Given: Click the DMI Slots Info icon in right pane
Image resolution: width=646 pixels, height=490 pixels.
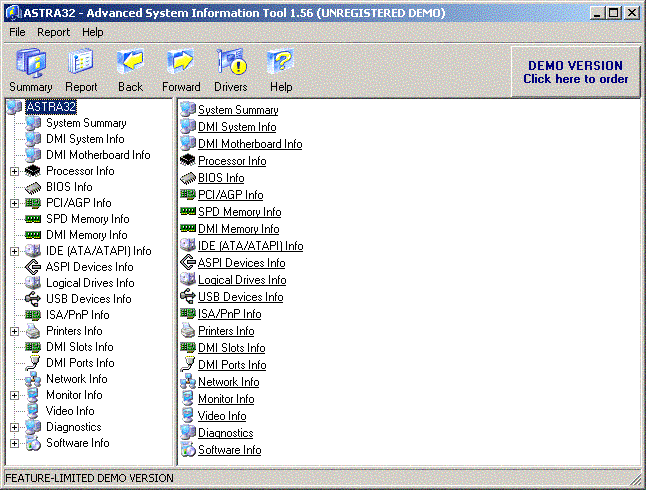Looking at the screenshot, I should pos(188,347).
